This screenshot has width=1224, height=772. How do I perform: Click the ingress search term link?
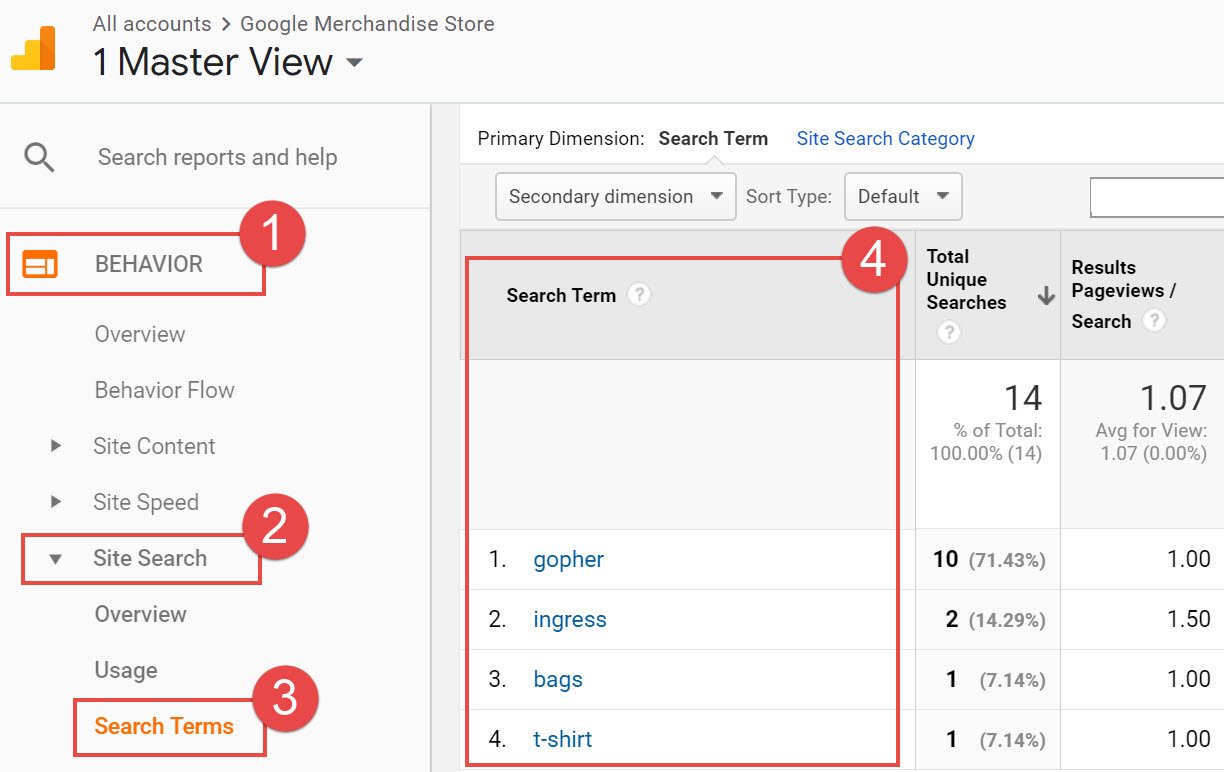coord(569,619)
